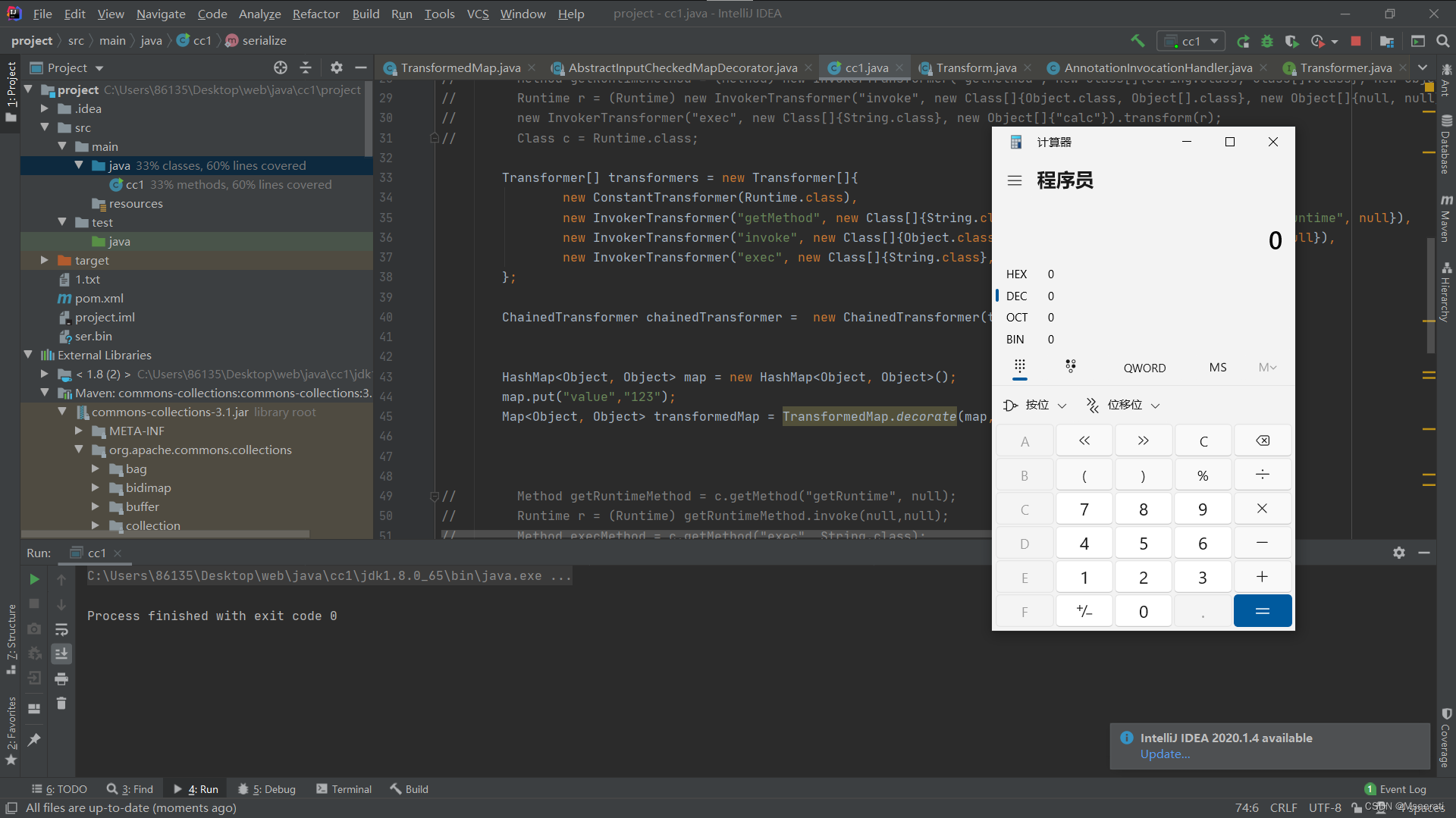The image size is (1456, 818).
Task: Cycle the QWORD word size
Action: coord(1144,368)
